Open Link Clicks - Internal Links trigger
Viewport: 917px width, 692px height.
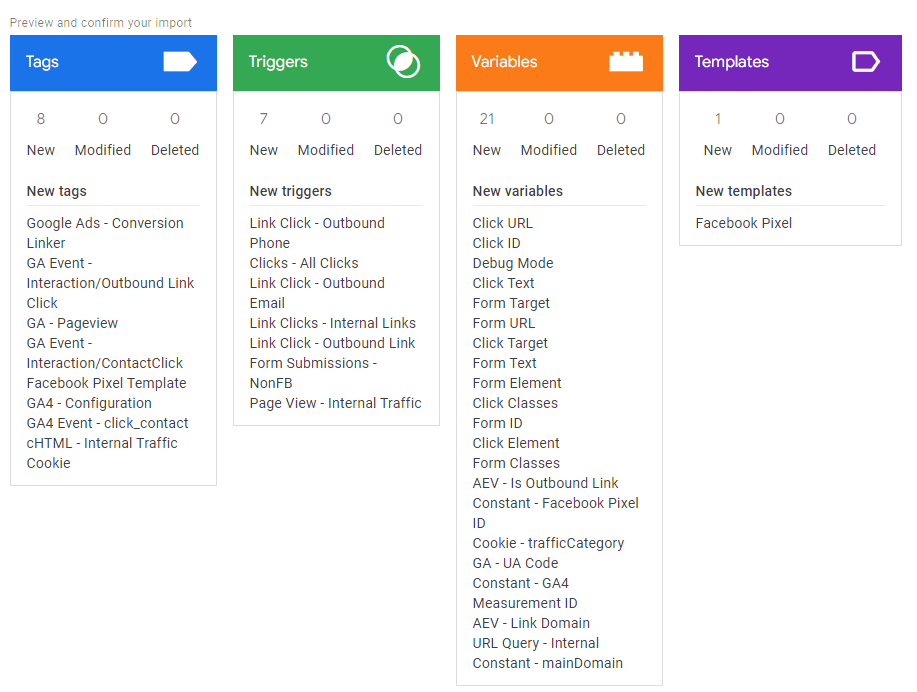333,323
